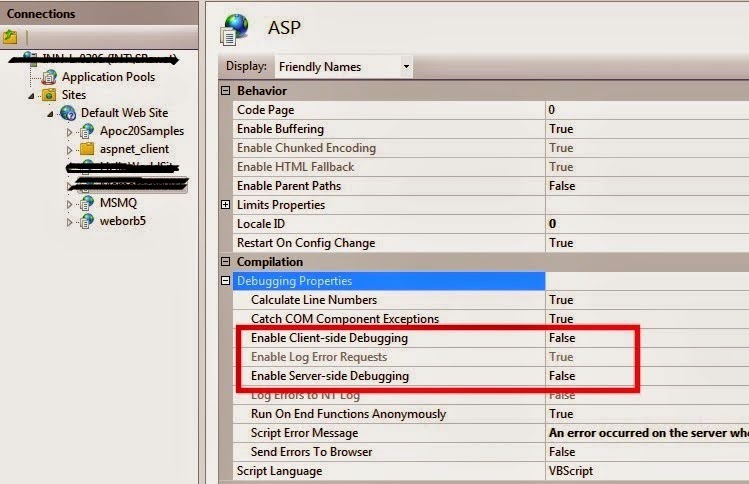Click the Script Error Message value field
This screenshot has width=749, height=484.
tap(647, 433)
